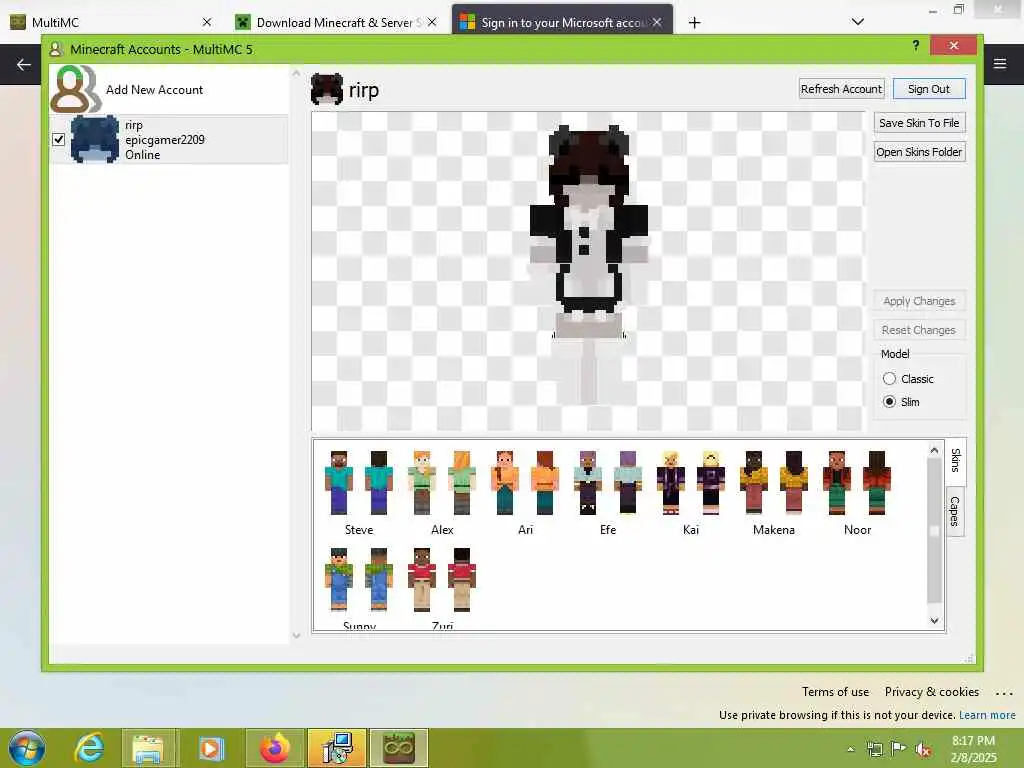Open the installer taskbar icon
Image resolution: width=1024 pixels, height=768 pixels.
[x=337, y=748]
